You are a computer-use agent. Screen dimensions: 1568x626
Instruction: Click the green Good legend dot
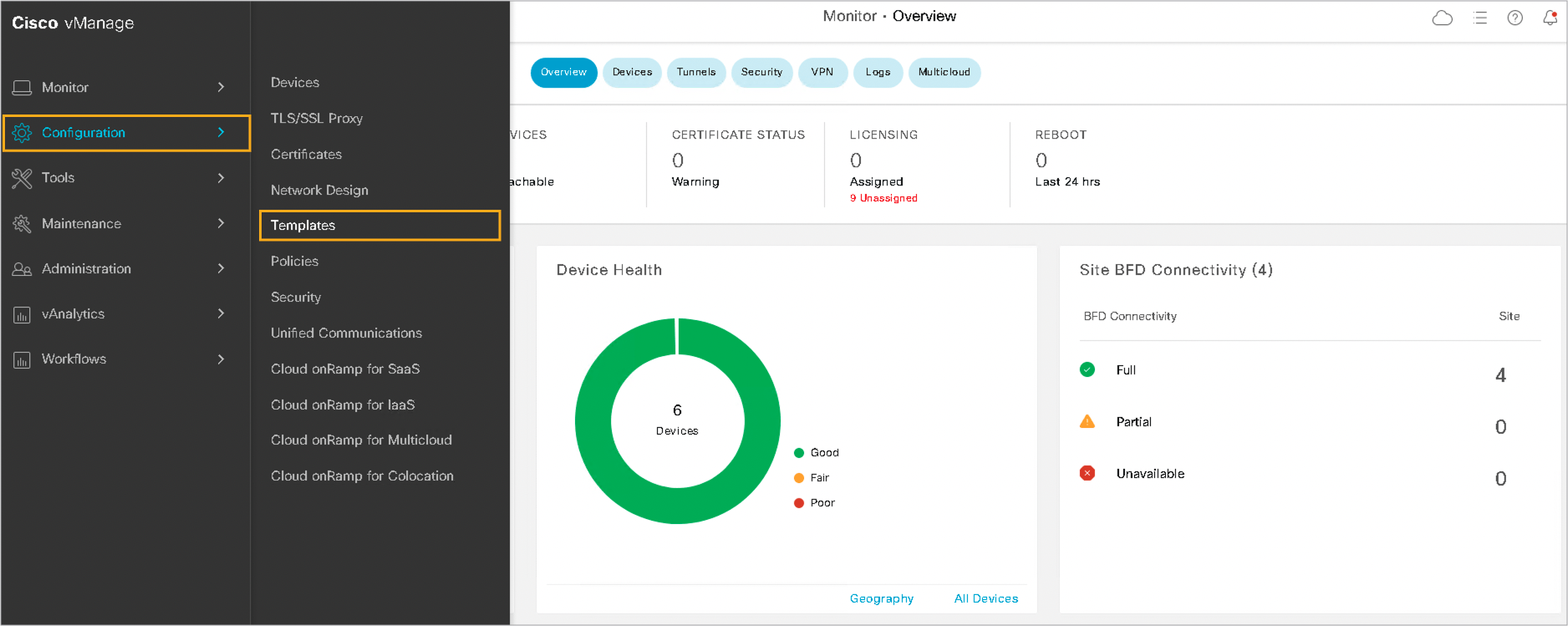[799, 453]
